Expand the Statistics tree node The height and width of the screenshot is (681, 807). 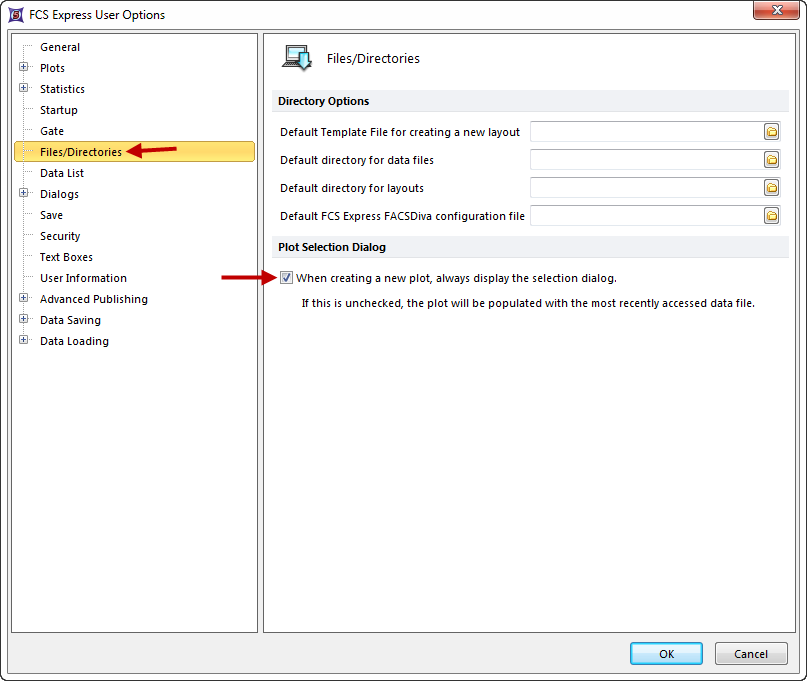tap(24, 89)
